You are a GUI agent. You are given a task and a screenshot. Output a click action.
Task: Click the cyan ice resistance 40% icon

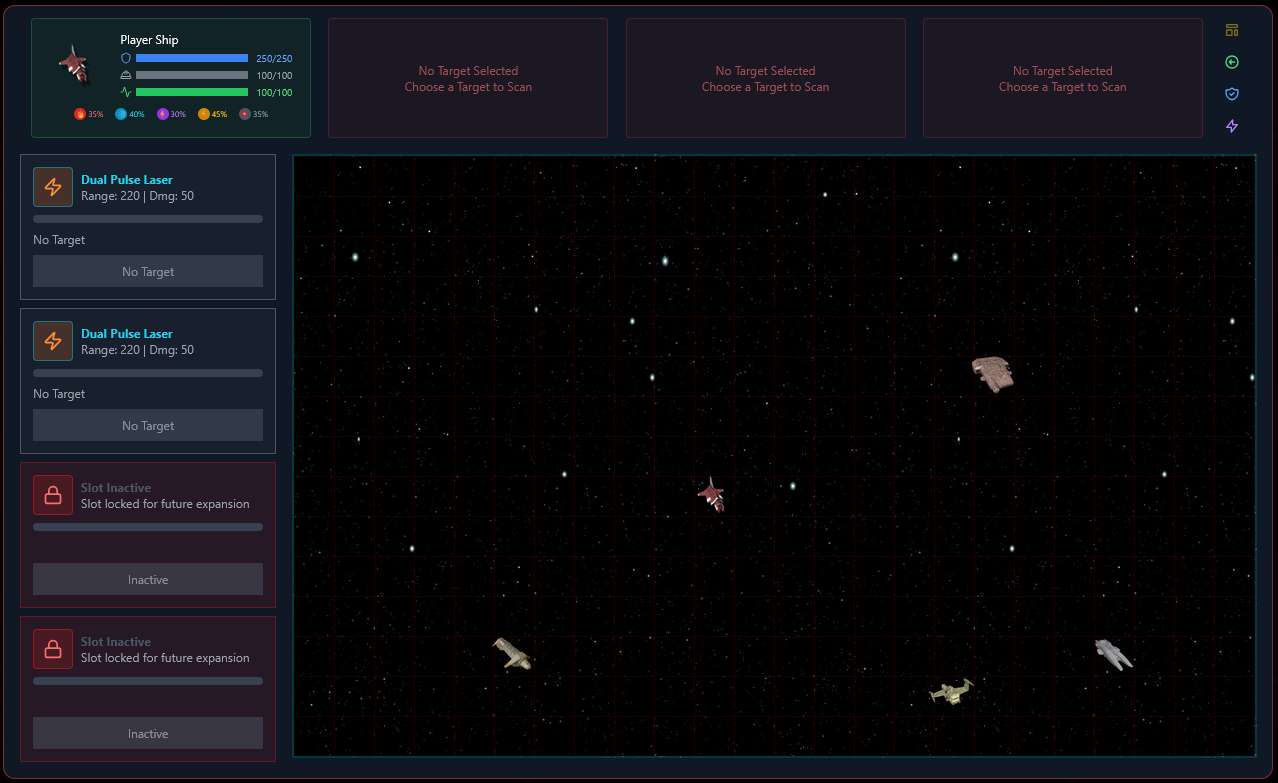coord(121,114)
